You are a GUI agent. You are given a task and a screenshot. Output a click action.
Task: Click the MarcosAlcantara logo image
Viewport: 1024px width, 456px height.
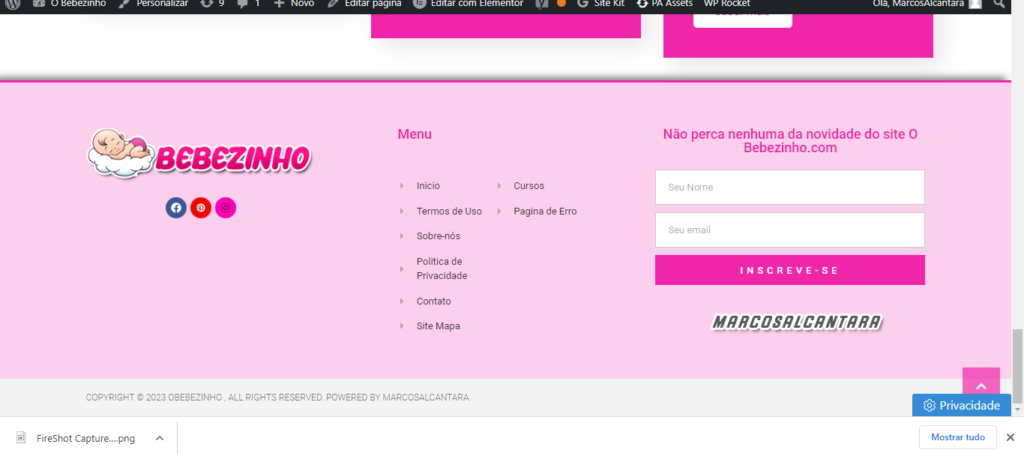(797, 322)
